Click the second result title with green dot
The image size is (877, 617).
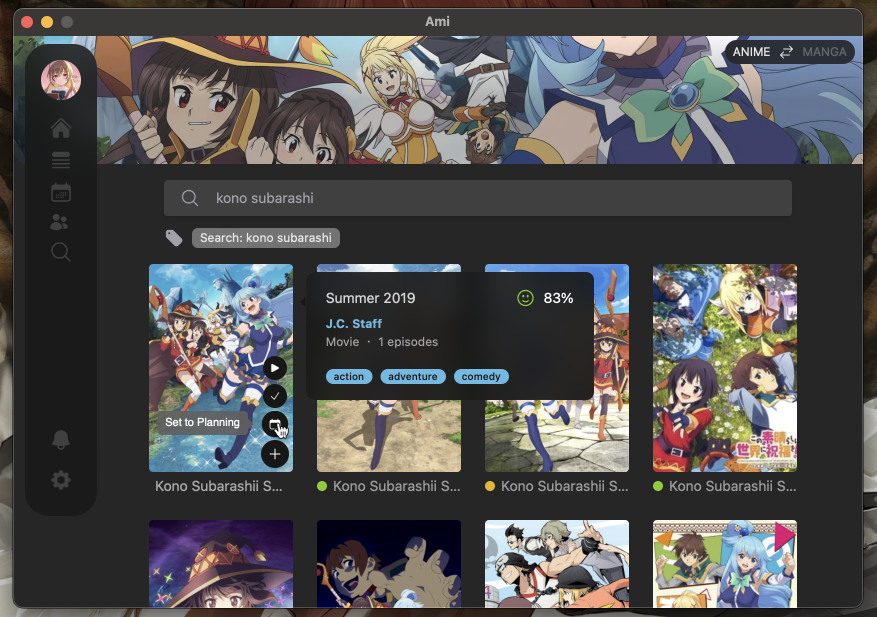click(x=397, y=486)
